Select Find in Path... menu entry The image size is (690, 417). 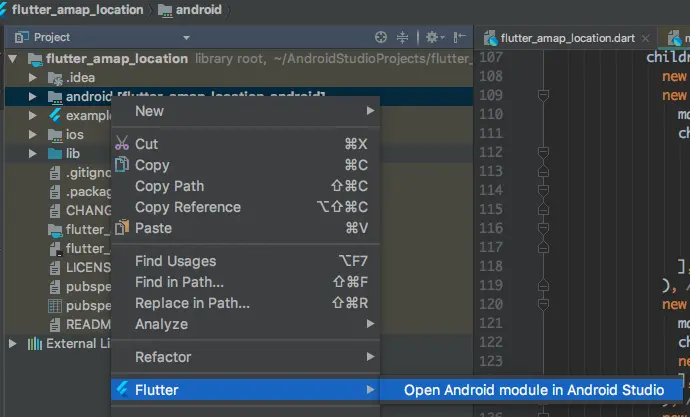245,282
